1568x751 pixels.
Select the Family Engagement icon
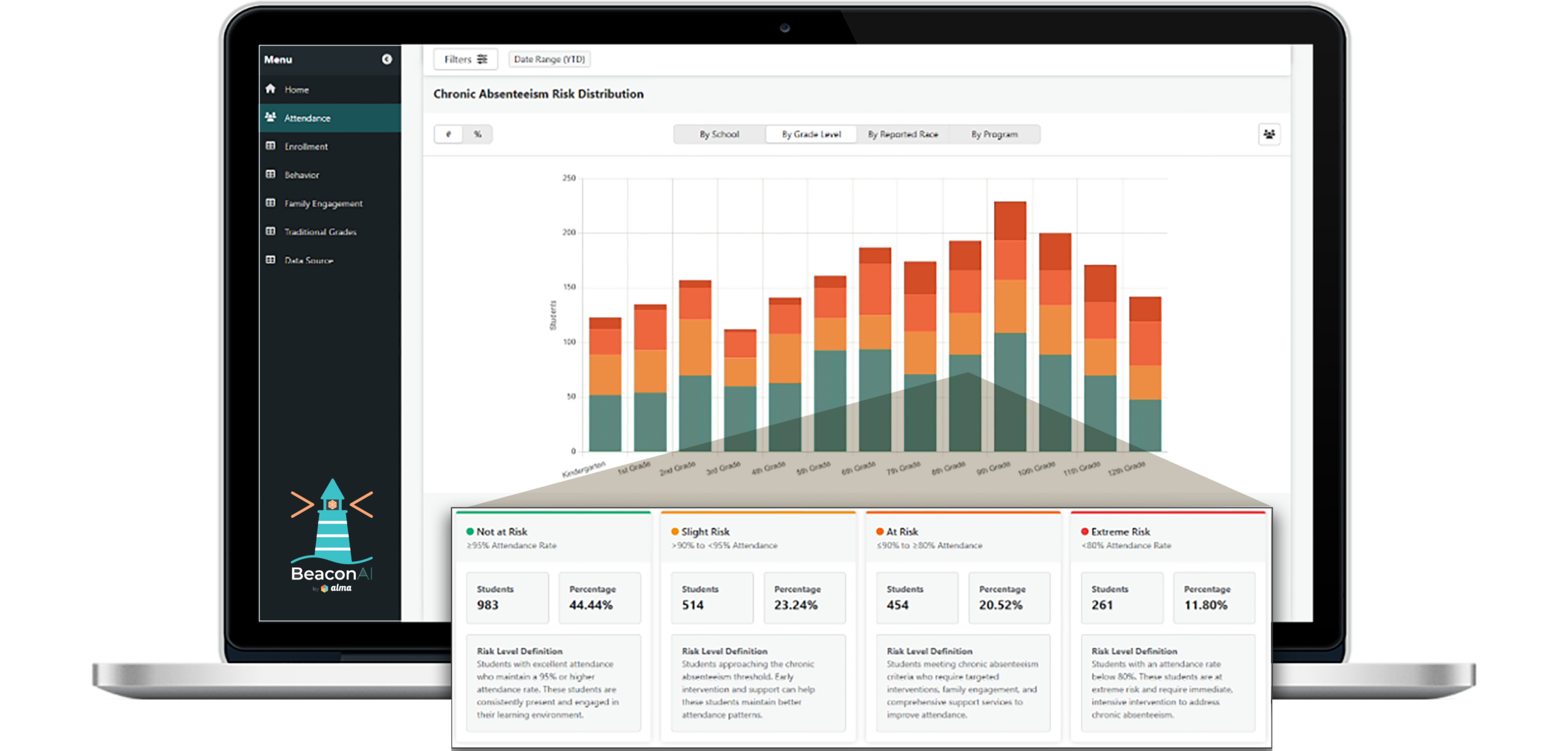click(x=270, y=203)
